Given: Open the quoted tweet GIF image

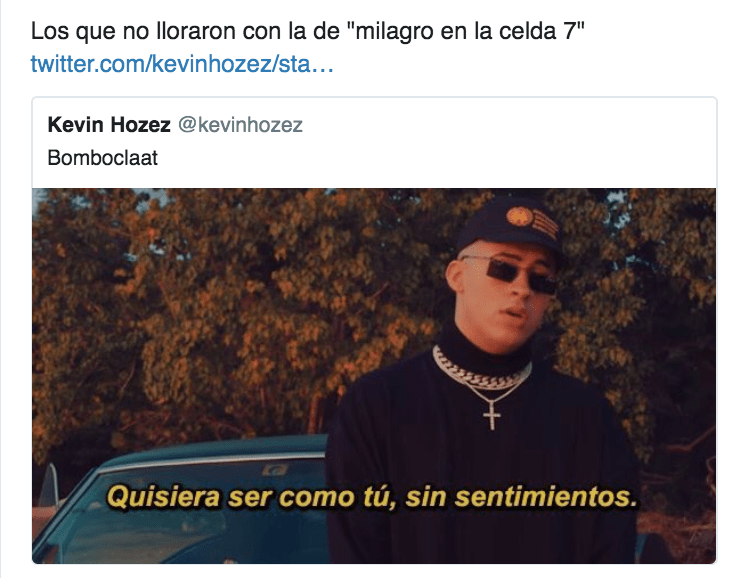Looking at the screenshot, I should coord(374,376).
